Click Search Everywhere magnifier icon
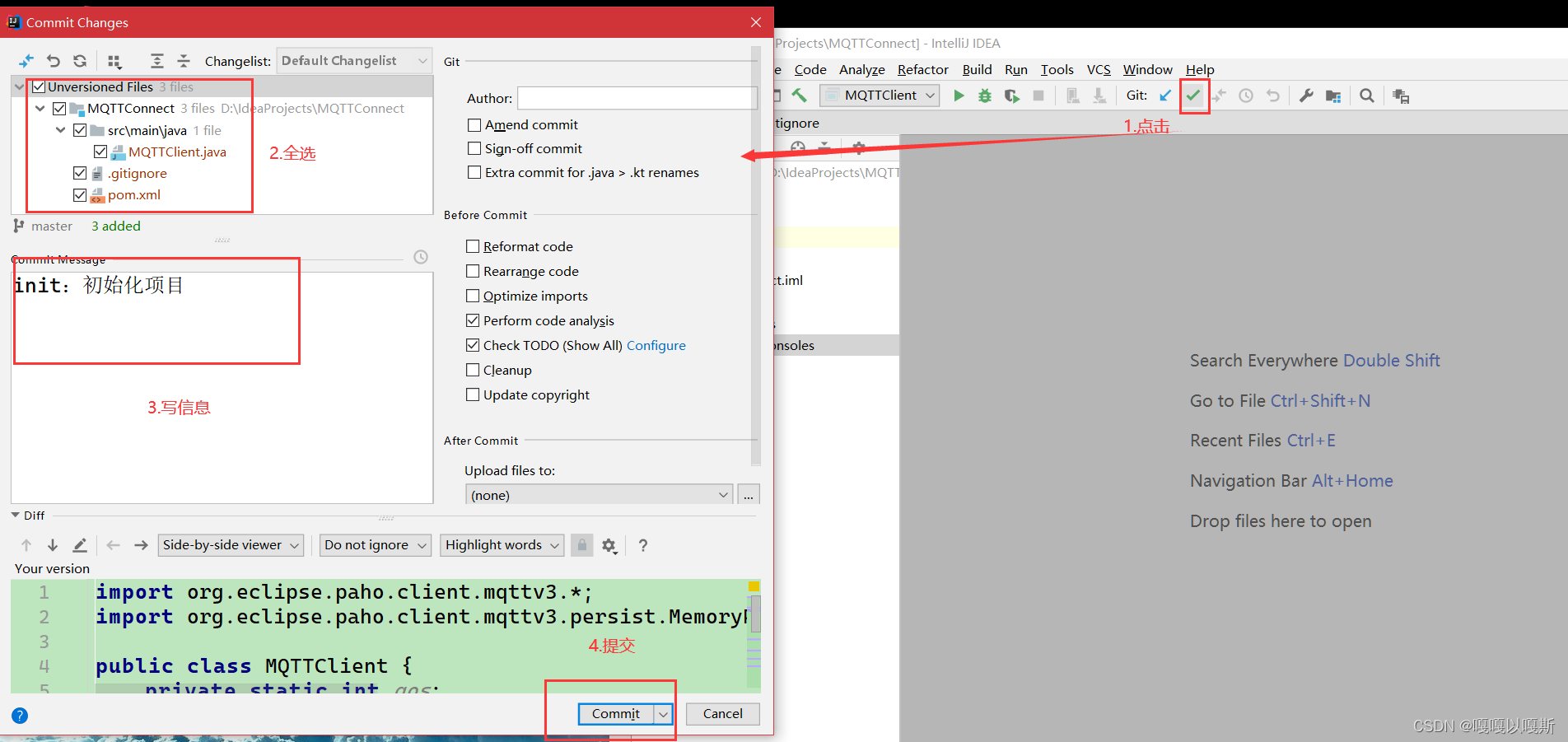1568x742 pixels. pyautogui.click(x=1367, y=96)
